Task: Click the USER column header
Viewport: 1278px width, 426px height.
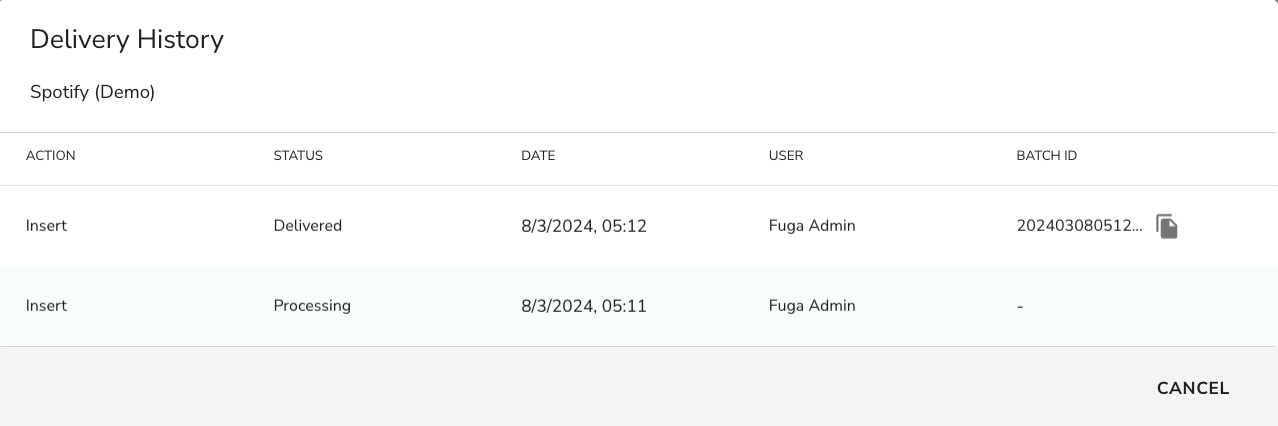Action: [786, 156]
